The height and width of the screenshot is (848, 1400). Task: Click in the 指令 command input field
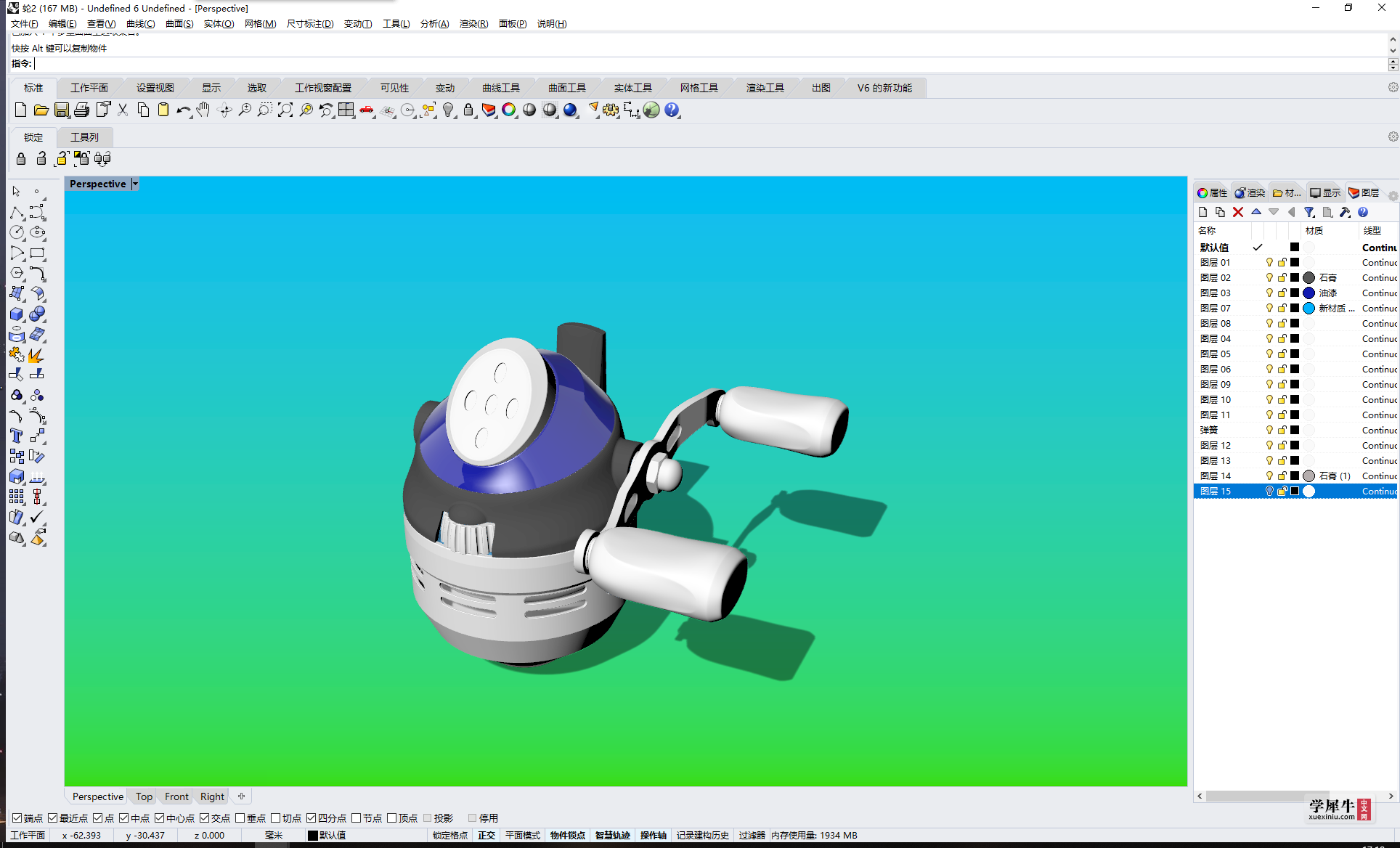click(x=710, y=64)
